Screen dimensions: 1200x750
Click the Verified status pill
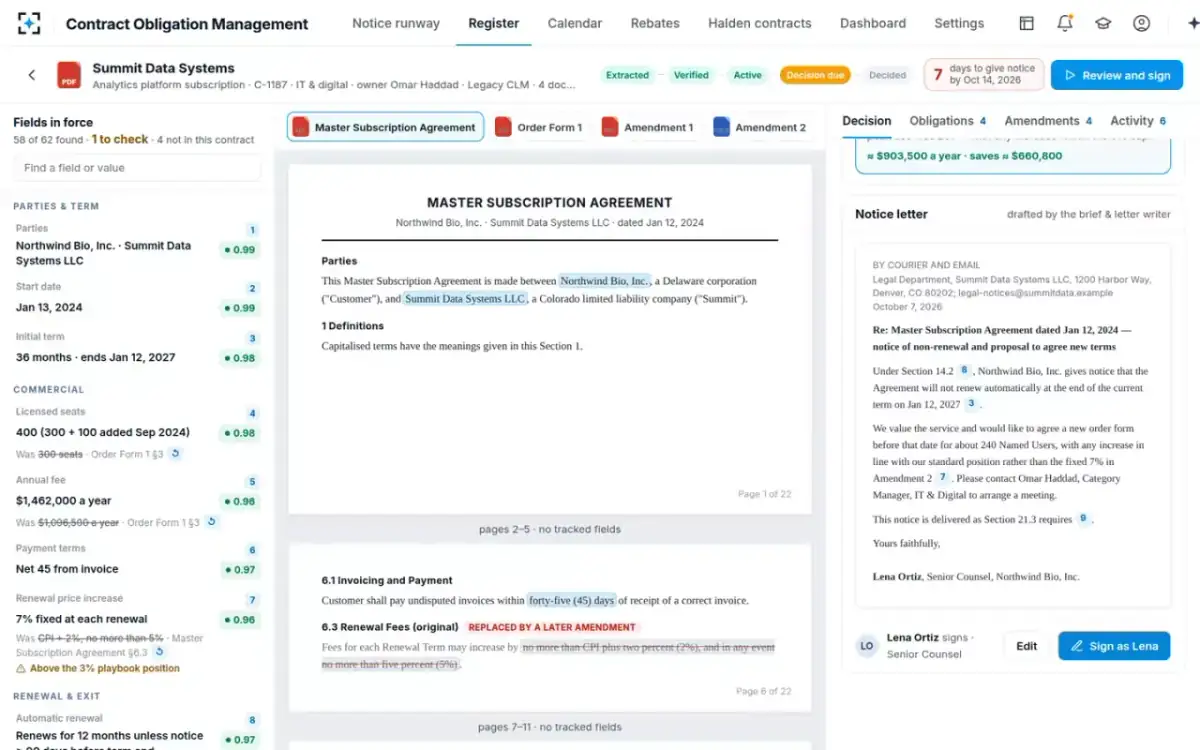[691, 75]
